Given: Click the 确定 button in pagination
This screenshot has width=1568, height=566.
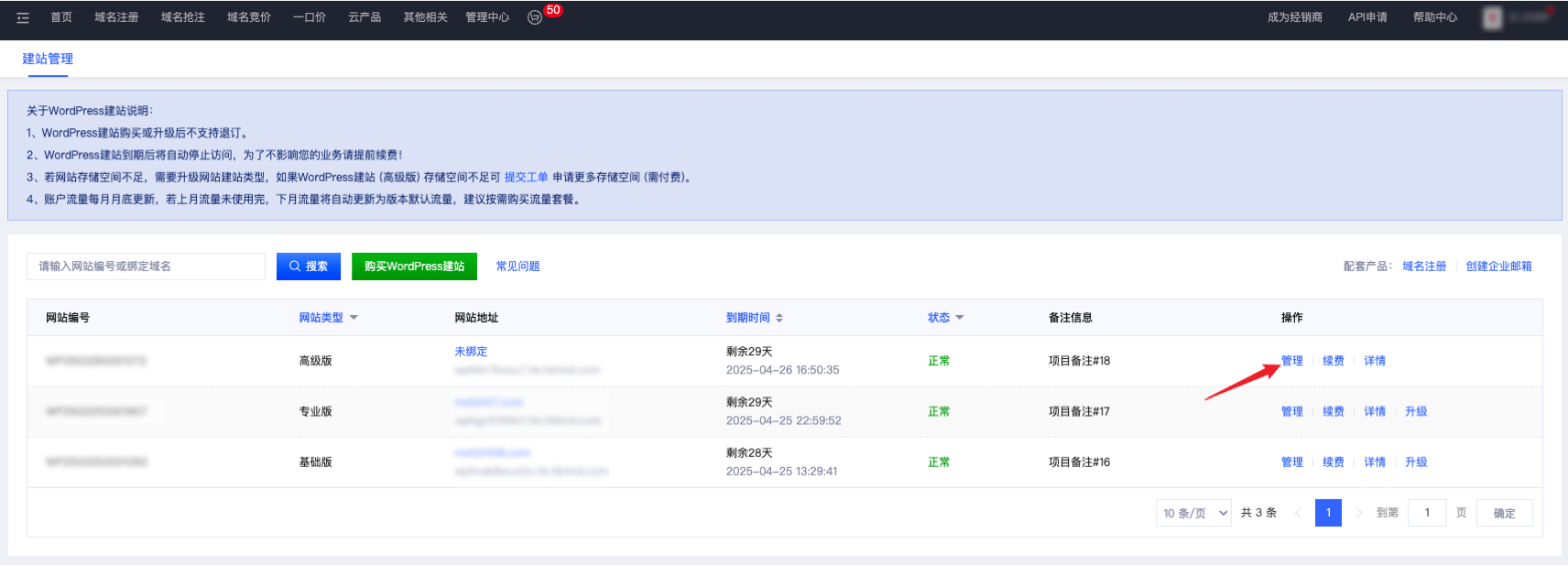Looking at the screenshot, I should 1504,513.
